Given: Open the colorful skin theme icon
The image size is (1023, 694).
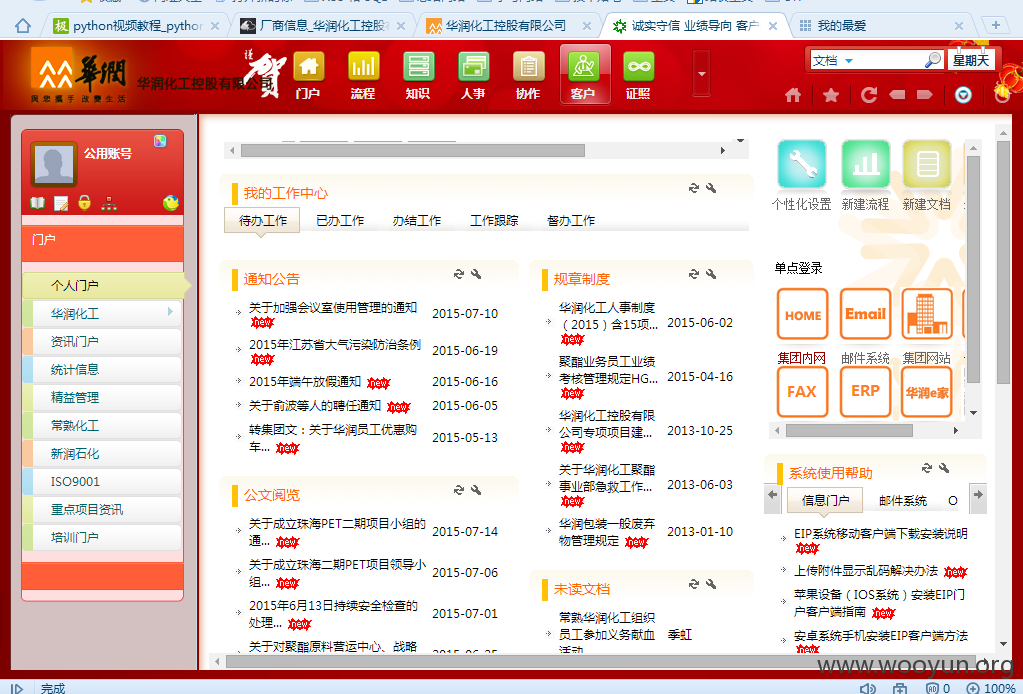Looking at the screenshot, I should click(160, 141).
